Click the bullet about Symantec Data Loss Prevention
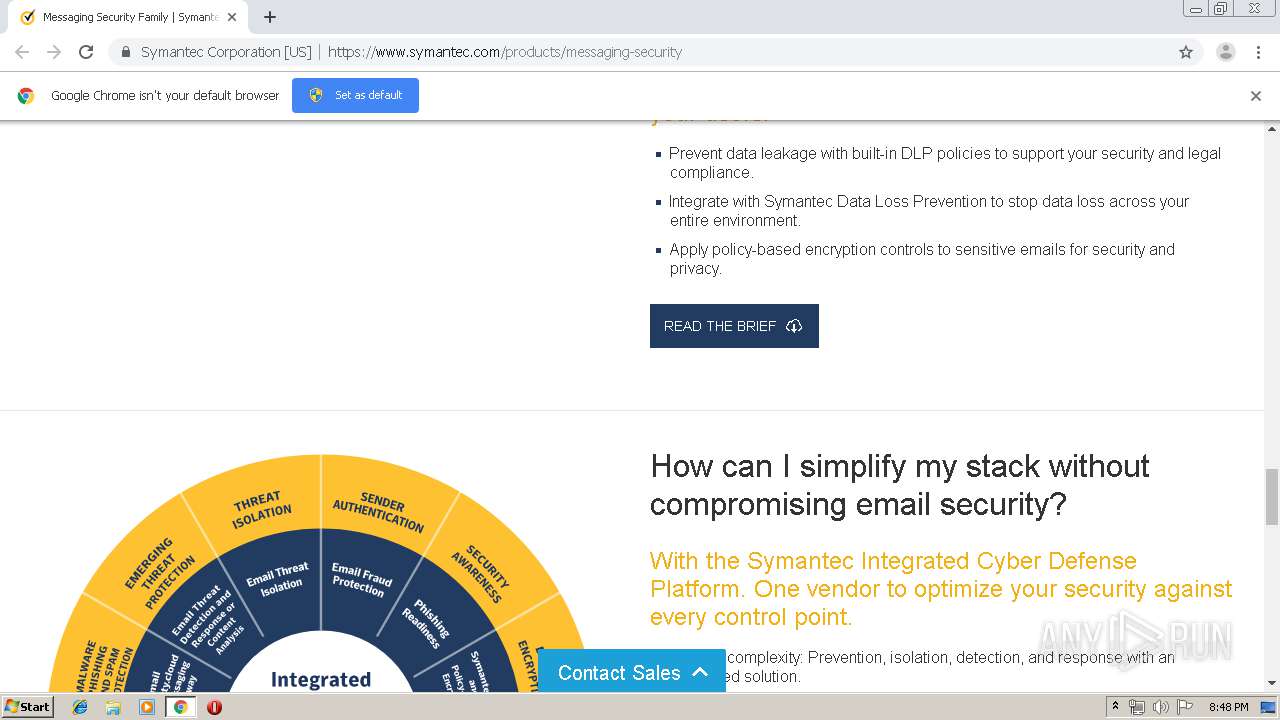The width and height of the screenshot is (1280, 720). pos(929,211)
